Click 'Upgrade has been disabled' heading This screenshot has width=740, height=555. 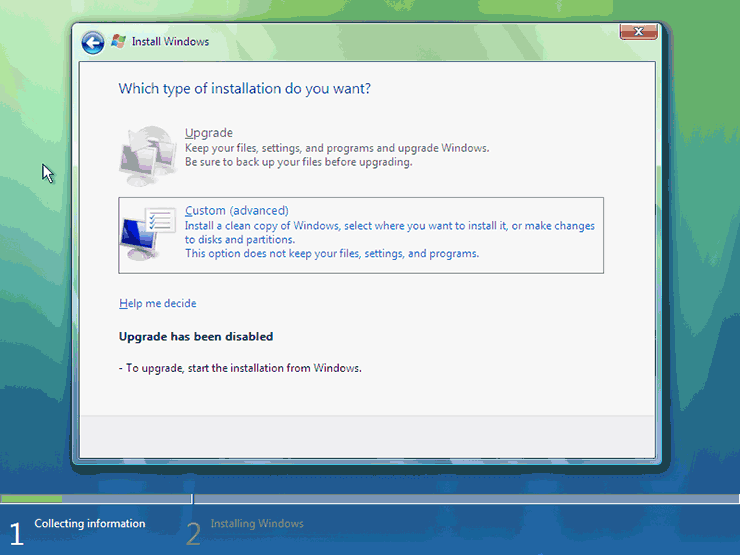coord(196,336)
